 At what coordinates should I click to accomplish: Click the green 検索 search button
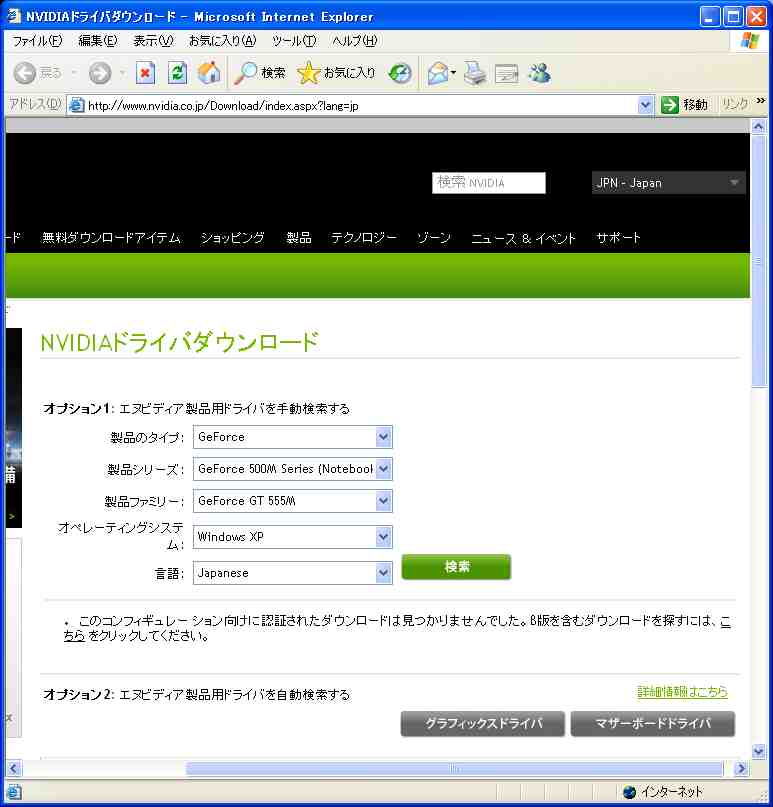point(456,567)
